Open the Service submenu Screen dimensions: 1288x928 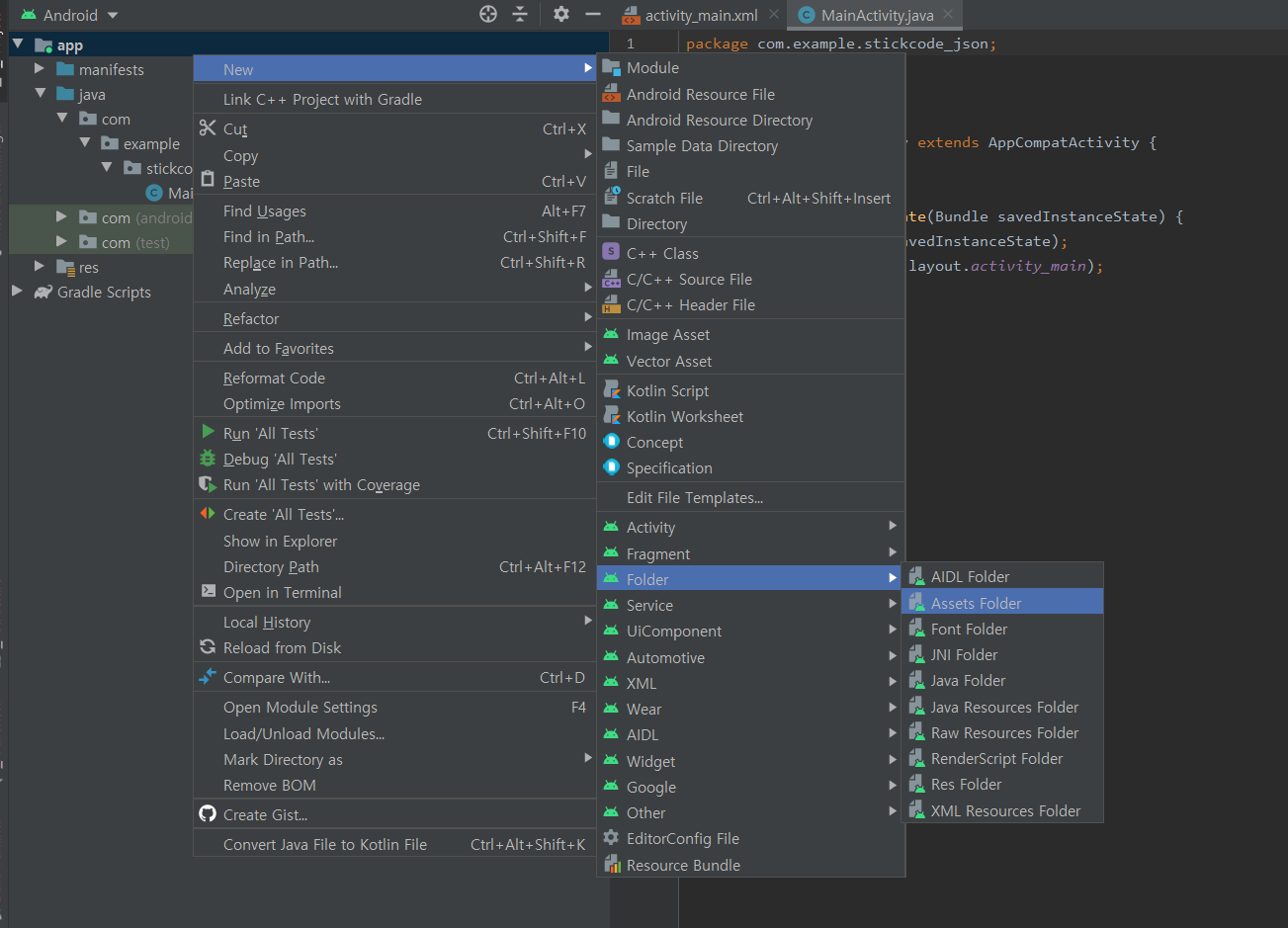751,605
